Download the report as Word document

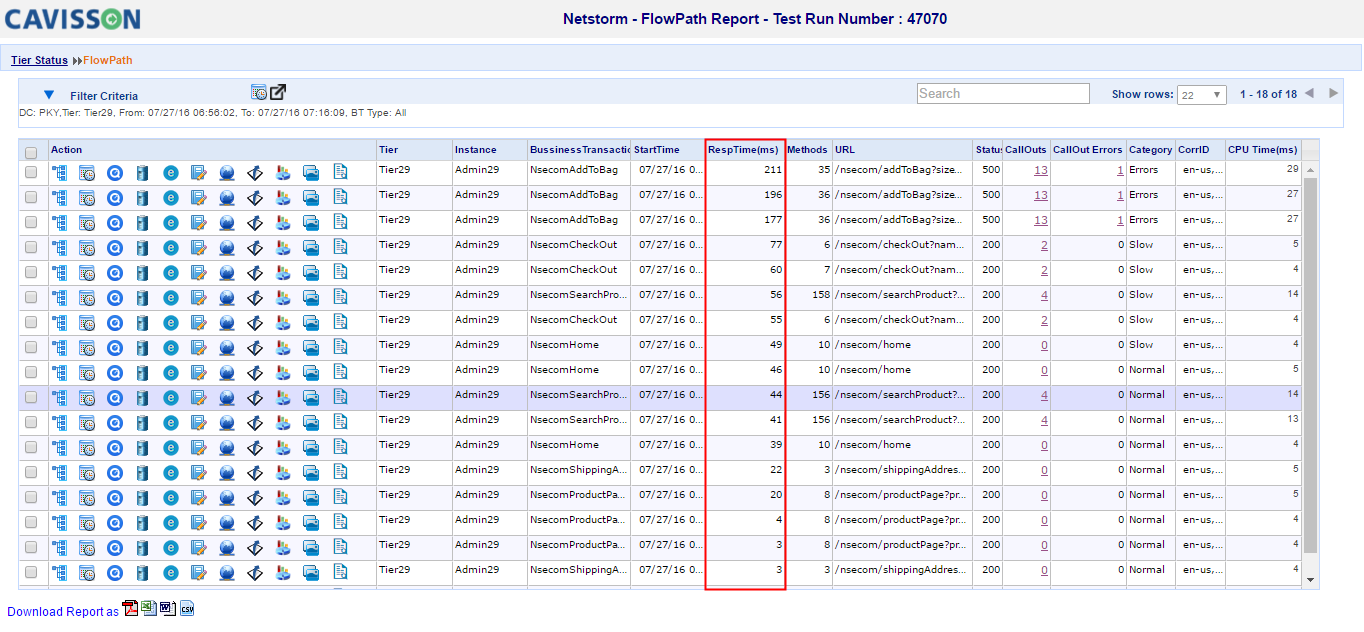168,609
